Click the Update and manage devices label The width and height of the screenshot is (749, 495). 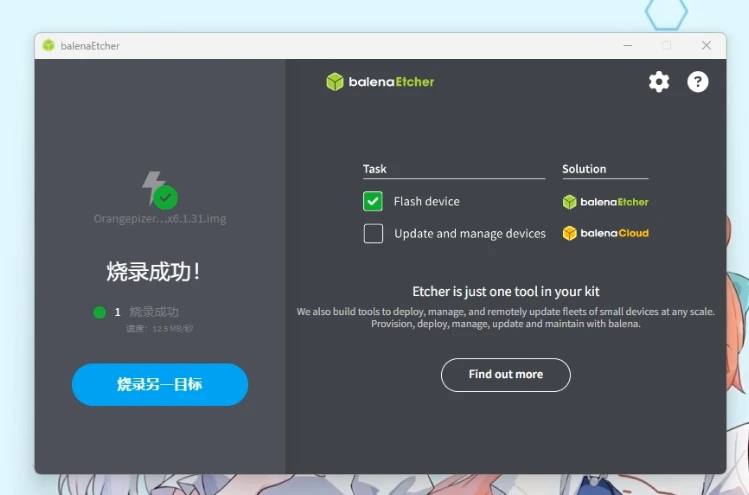click(x=470, y=234)
